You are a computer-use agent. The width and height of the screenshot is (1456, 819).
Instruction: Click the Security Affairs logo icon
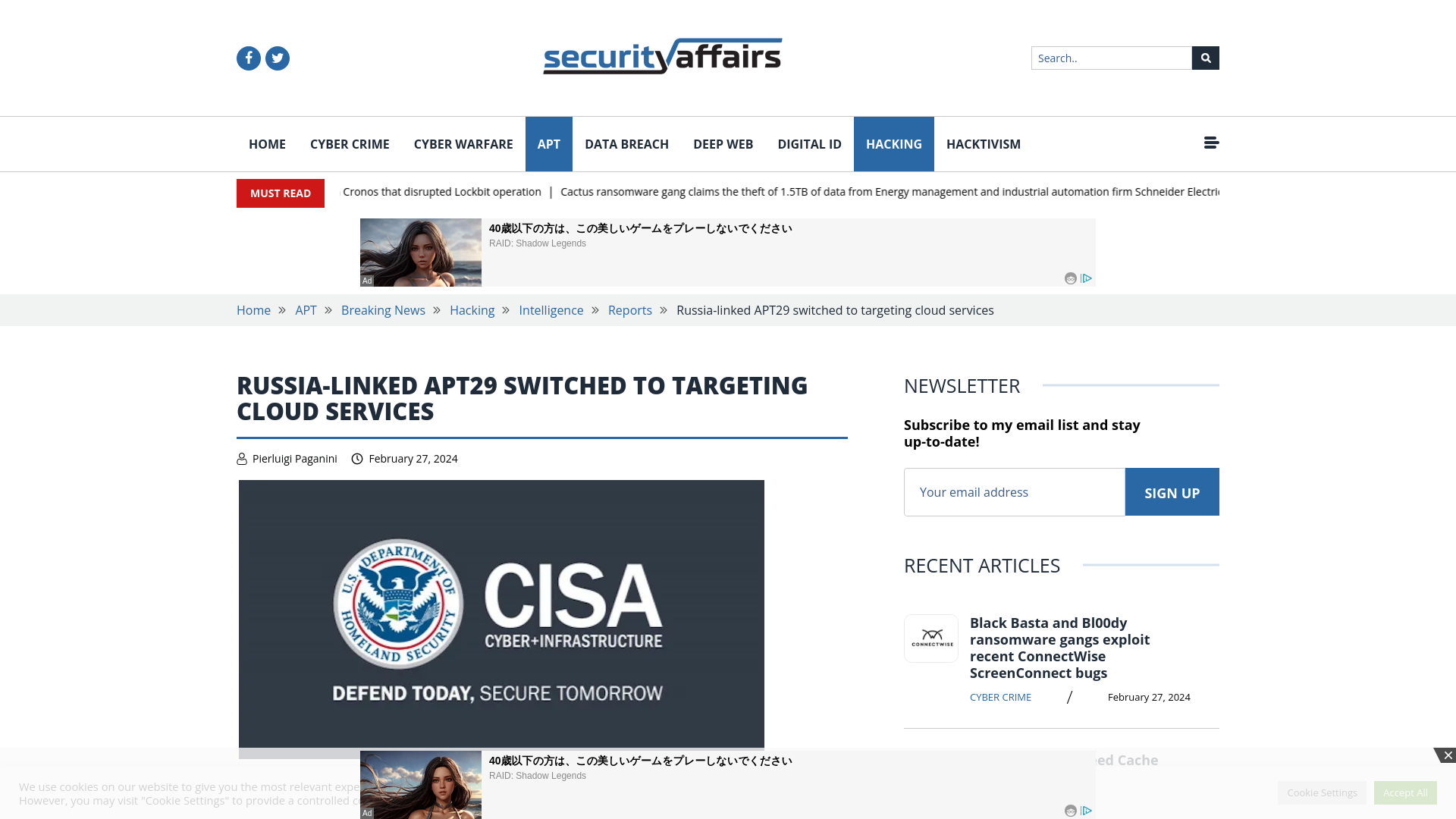coord(662,56)
